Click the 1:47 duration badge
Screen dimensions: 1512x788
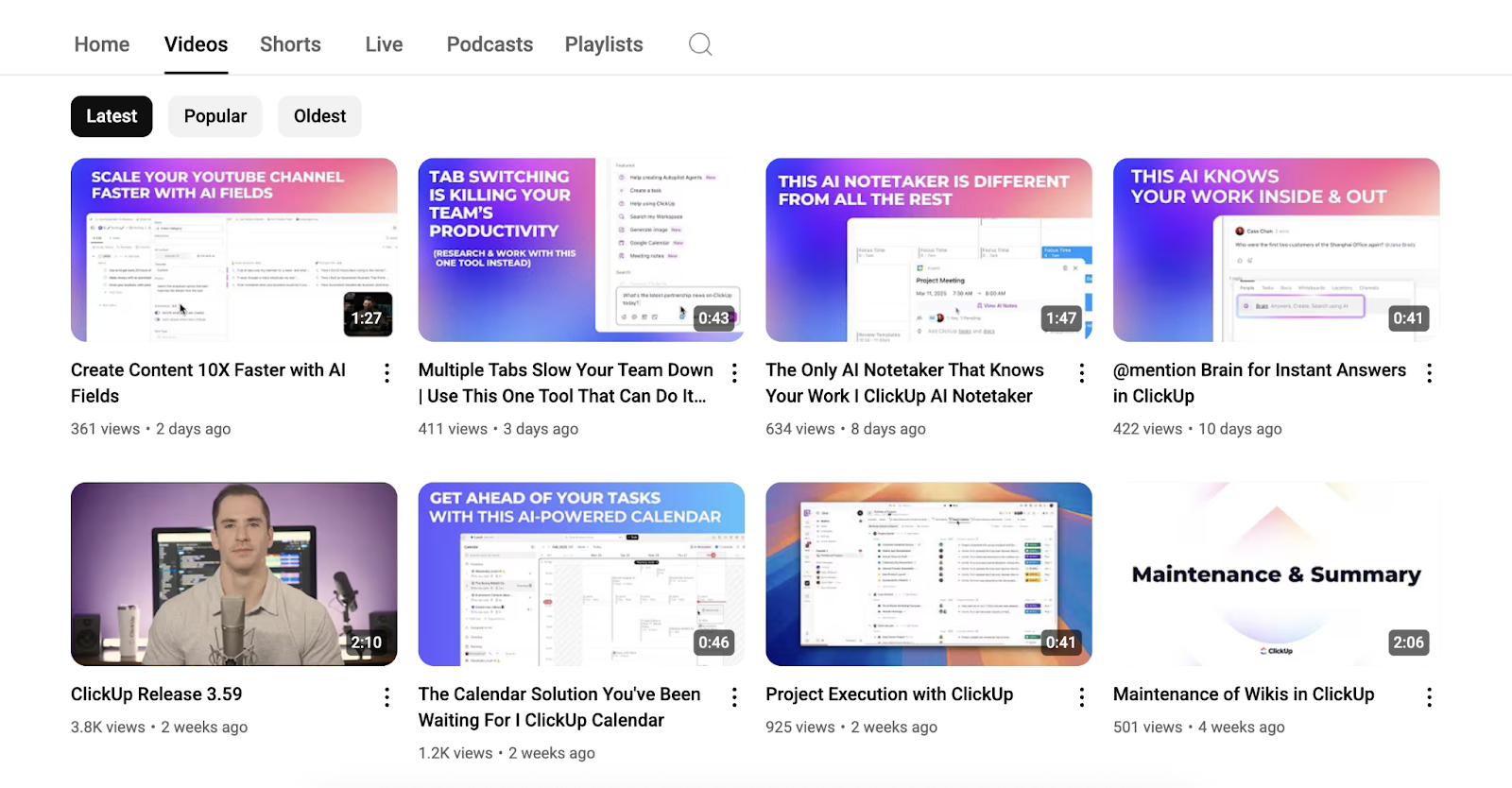click(x=1061, y=318)
